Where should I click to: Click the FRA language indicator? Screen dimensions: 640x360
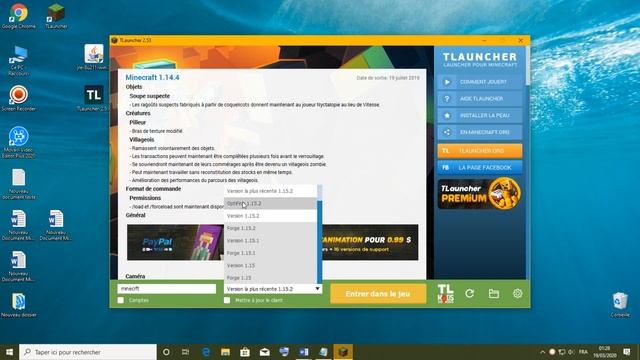pyautogui.click(x=583, y=352)
